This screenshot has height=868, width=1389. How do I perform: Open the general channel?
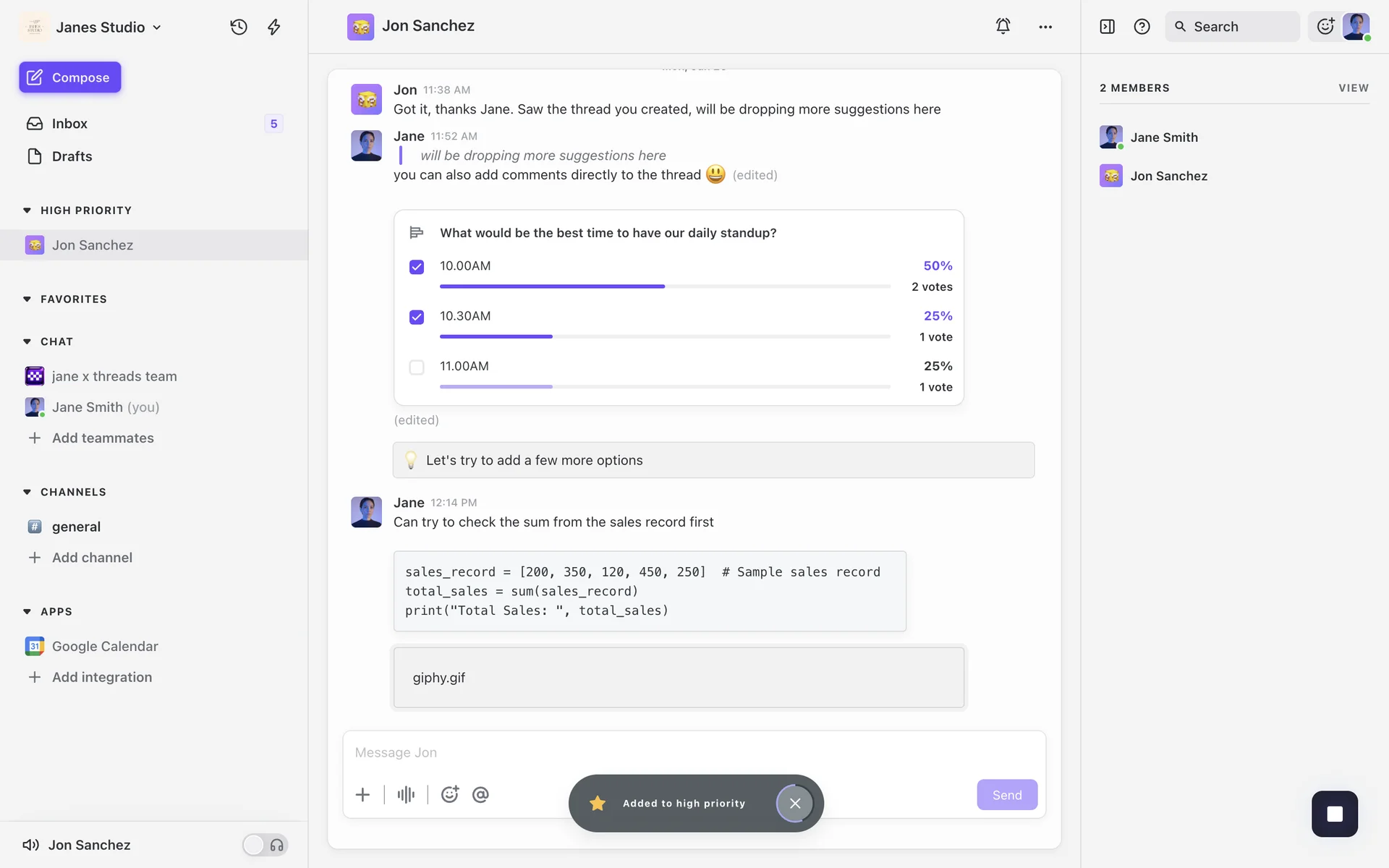76,527
